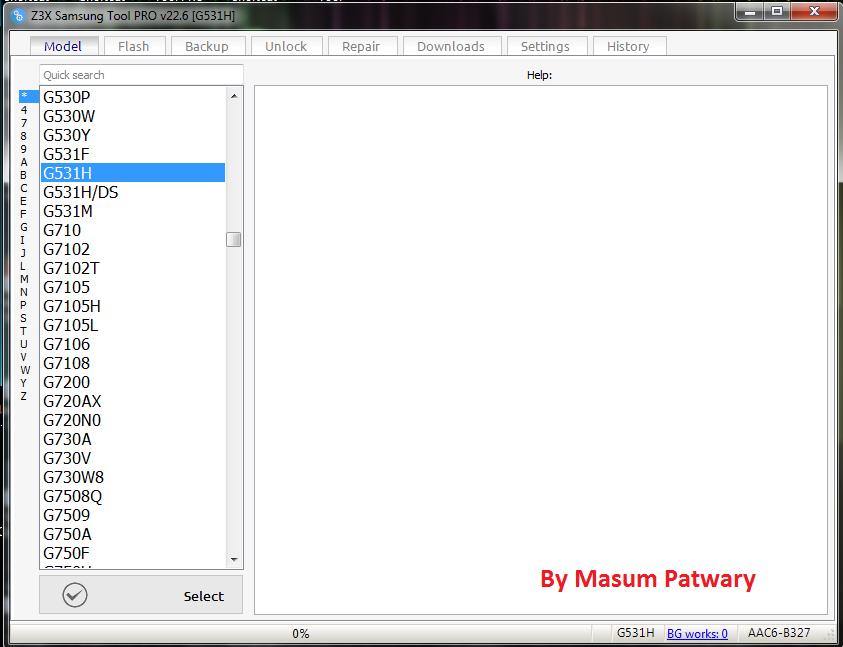Select model G720N0 in list
Viewport: 843px width, 647px height.
133,420
